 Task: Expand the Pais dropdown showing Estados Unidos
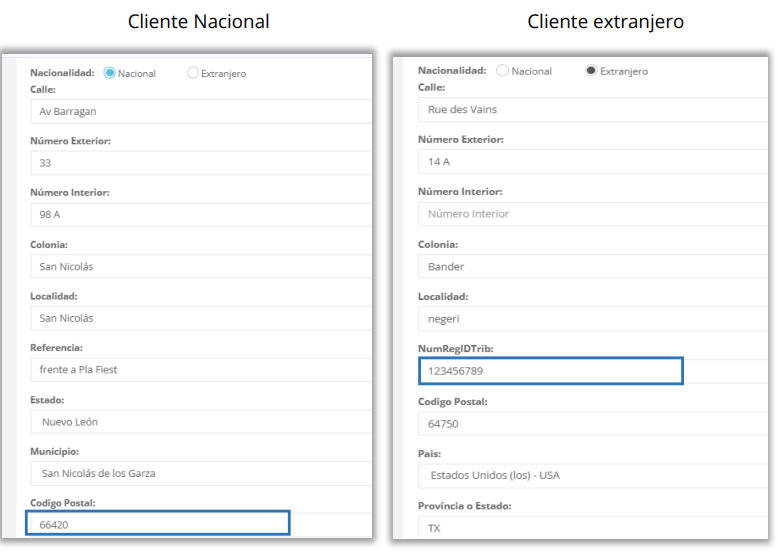point(592,475)
